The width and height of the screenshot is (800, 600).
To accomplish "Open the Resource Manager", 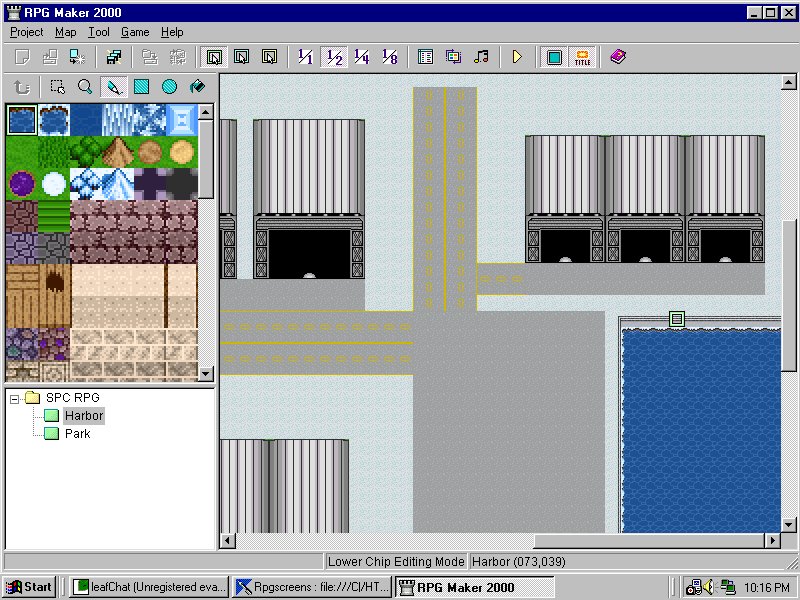I will [x=453, y=57].
